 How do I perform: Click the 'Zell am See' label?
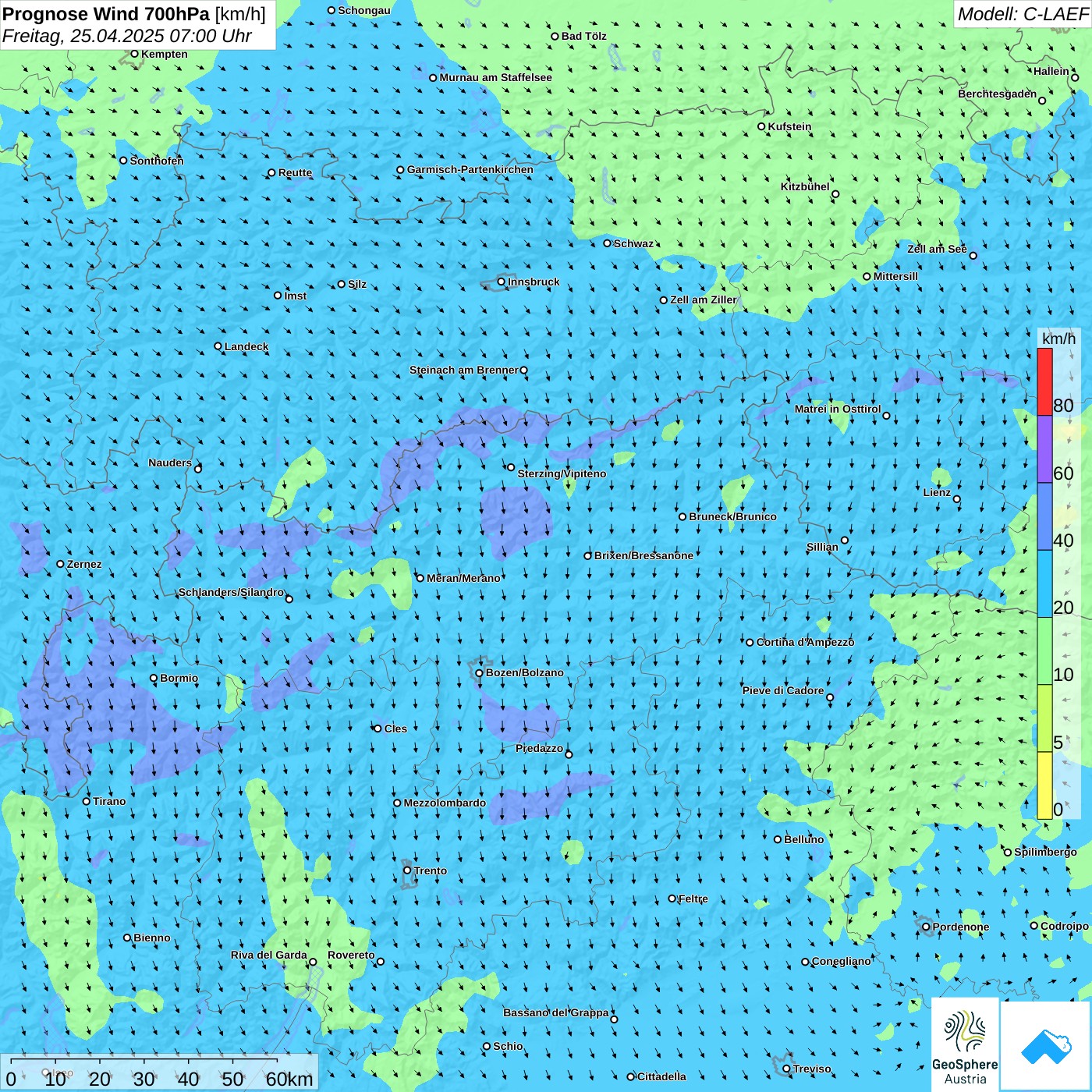click(937, 249)
